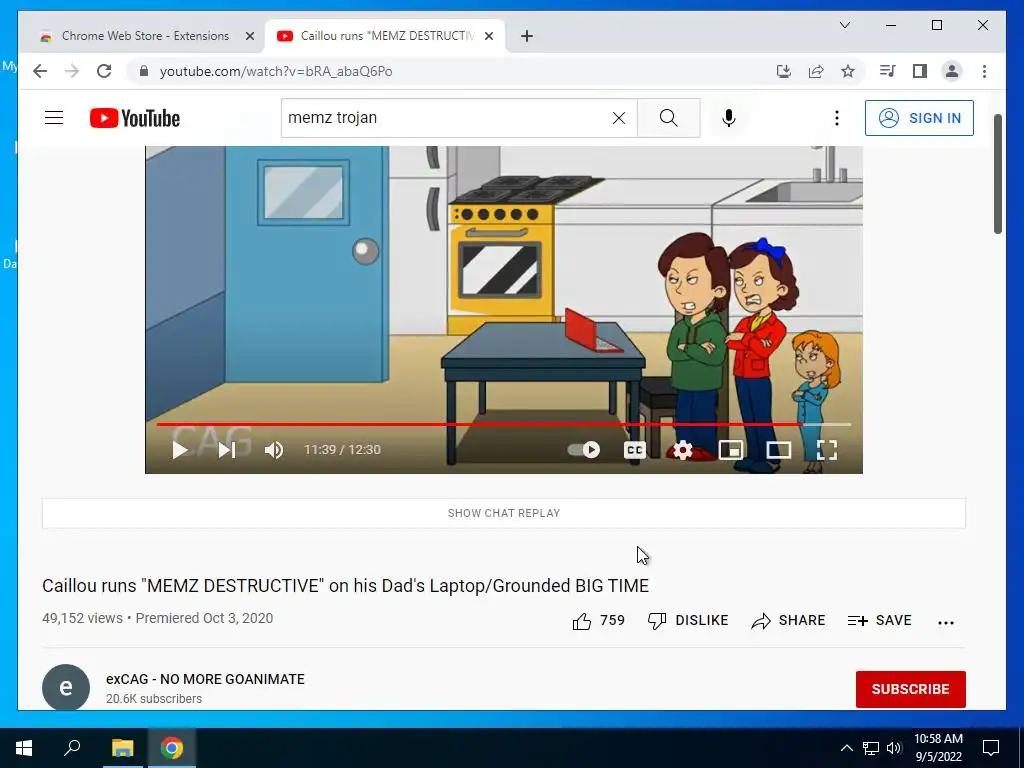This screenshot has height=768, width=1024.
Task: Switch to Chrome Web Store - Extensions tab
Action: coord(145,36)
